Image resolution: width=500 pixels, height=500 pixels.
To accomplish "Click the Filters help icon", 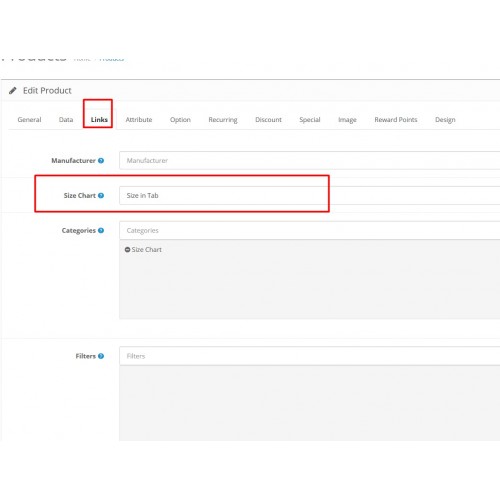I will (101, 356).
